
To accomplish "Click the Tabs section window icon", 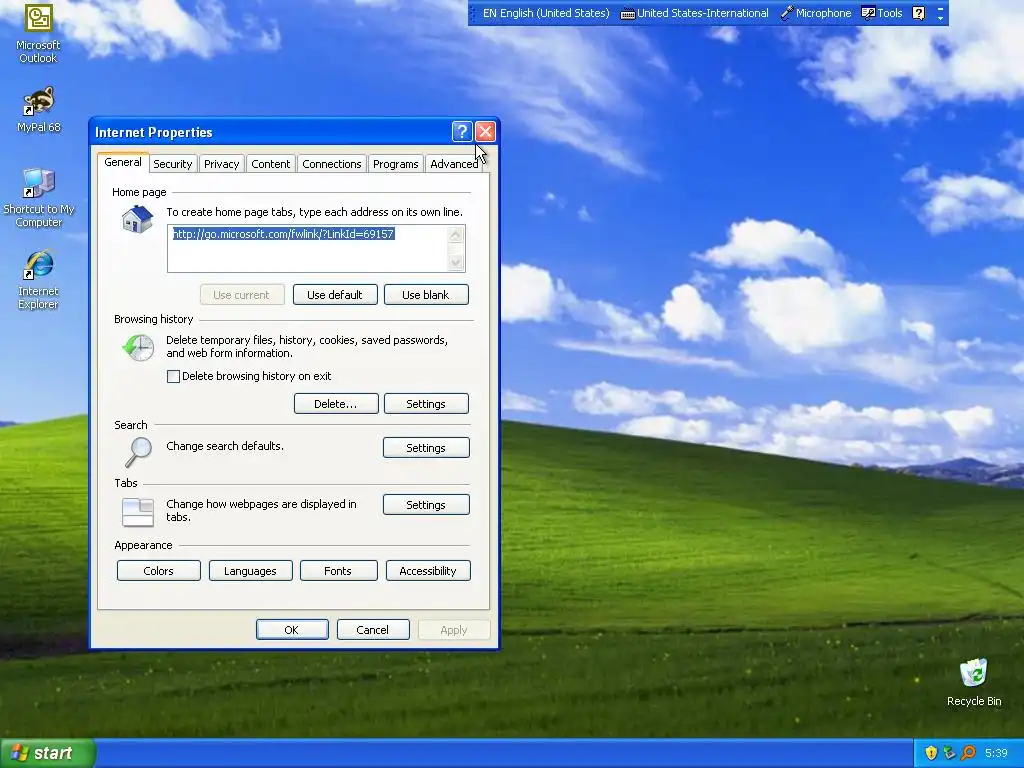I will pyautogui.click(x=138, y=512).
